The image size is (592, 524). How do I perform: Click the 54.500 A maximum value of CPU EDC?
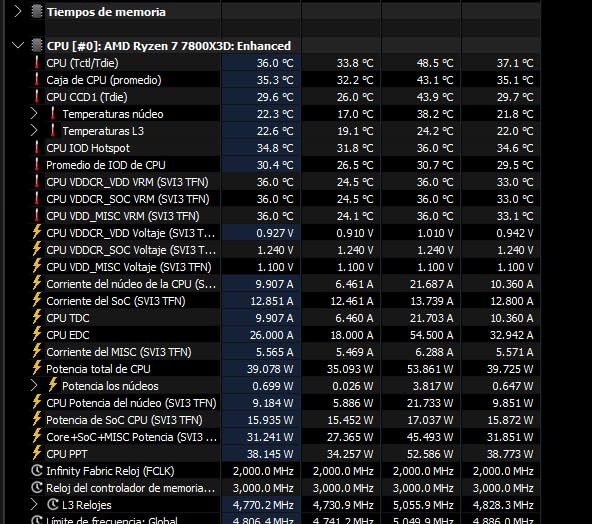coord(432,335)
